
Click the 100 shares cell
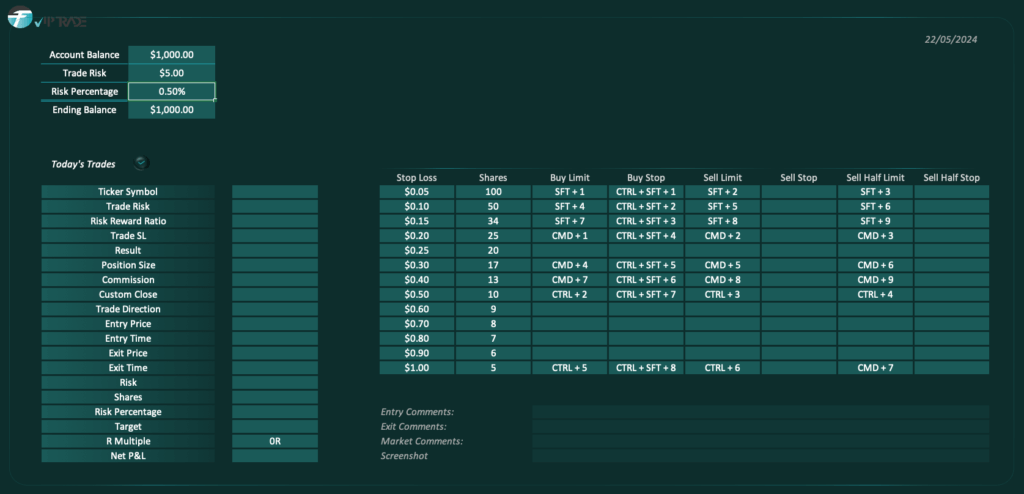point(493,192)
